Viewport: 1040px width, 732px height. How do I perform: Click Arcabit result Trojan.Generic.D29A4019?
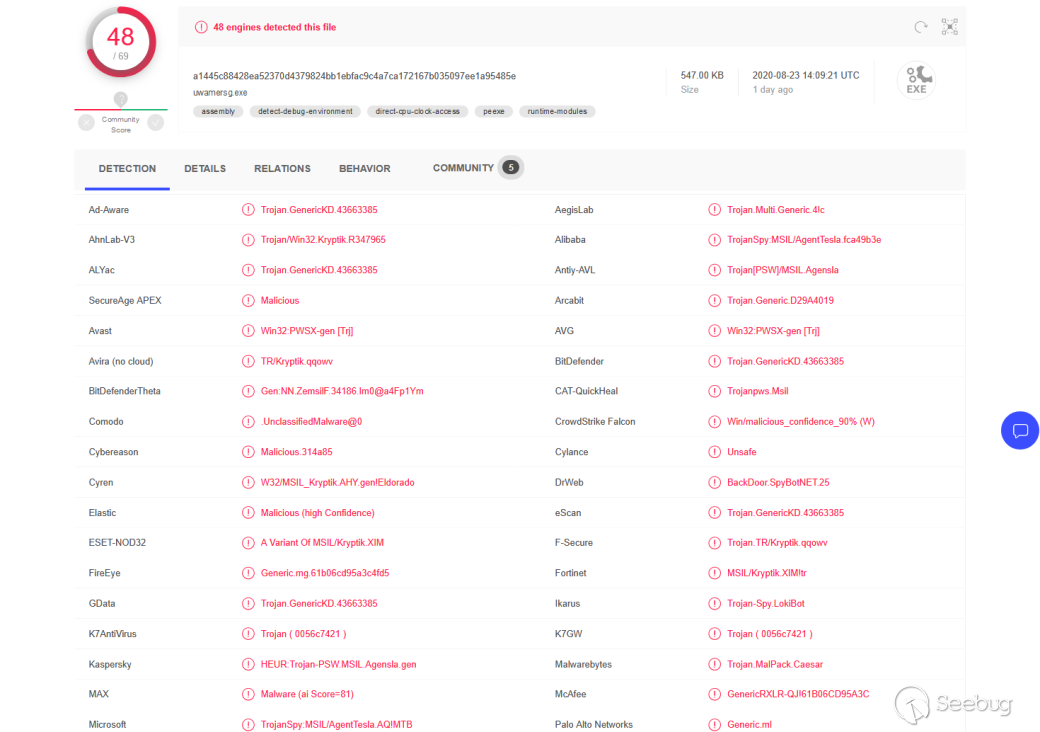[x=780, y=300]
